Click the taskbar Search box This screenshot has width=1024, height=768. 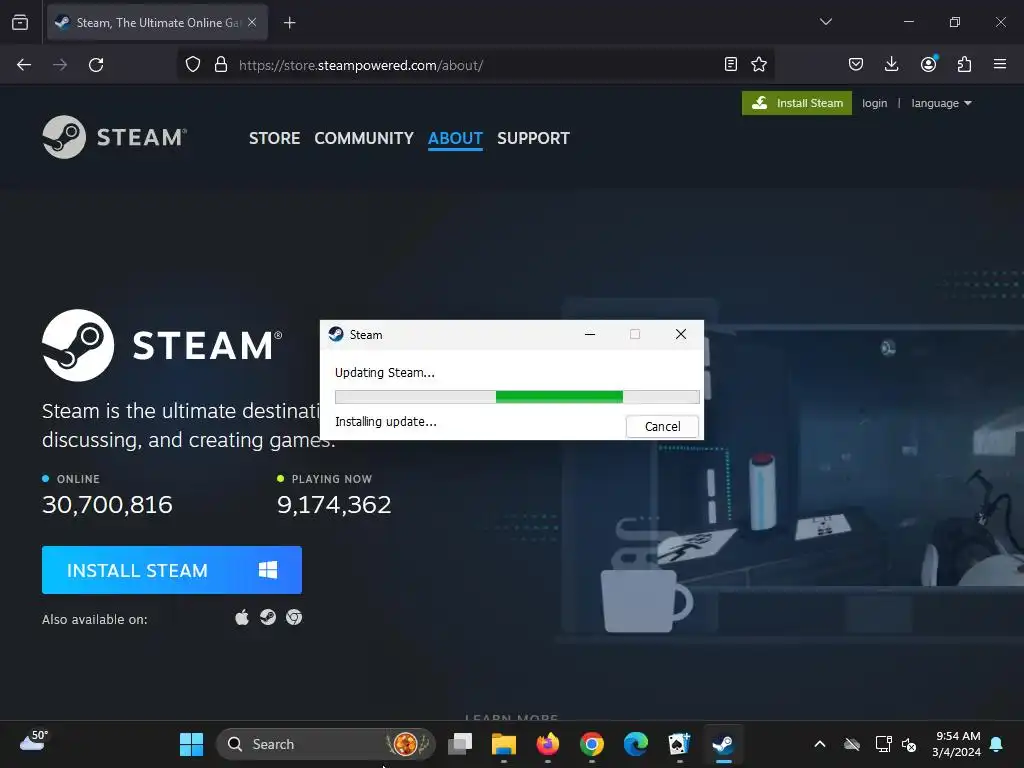point(325,744)
